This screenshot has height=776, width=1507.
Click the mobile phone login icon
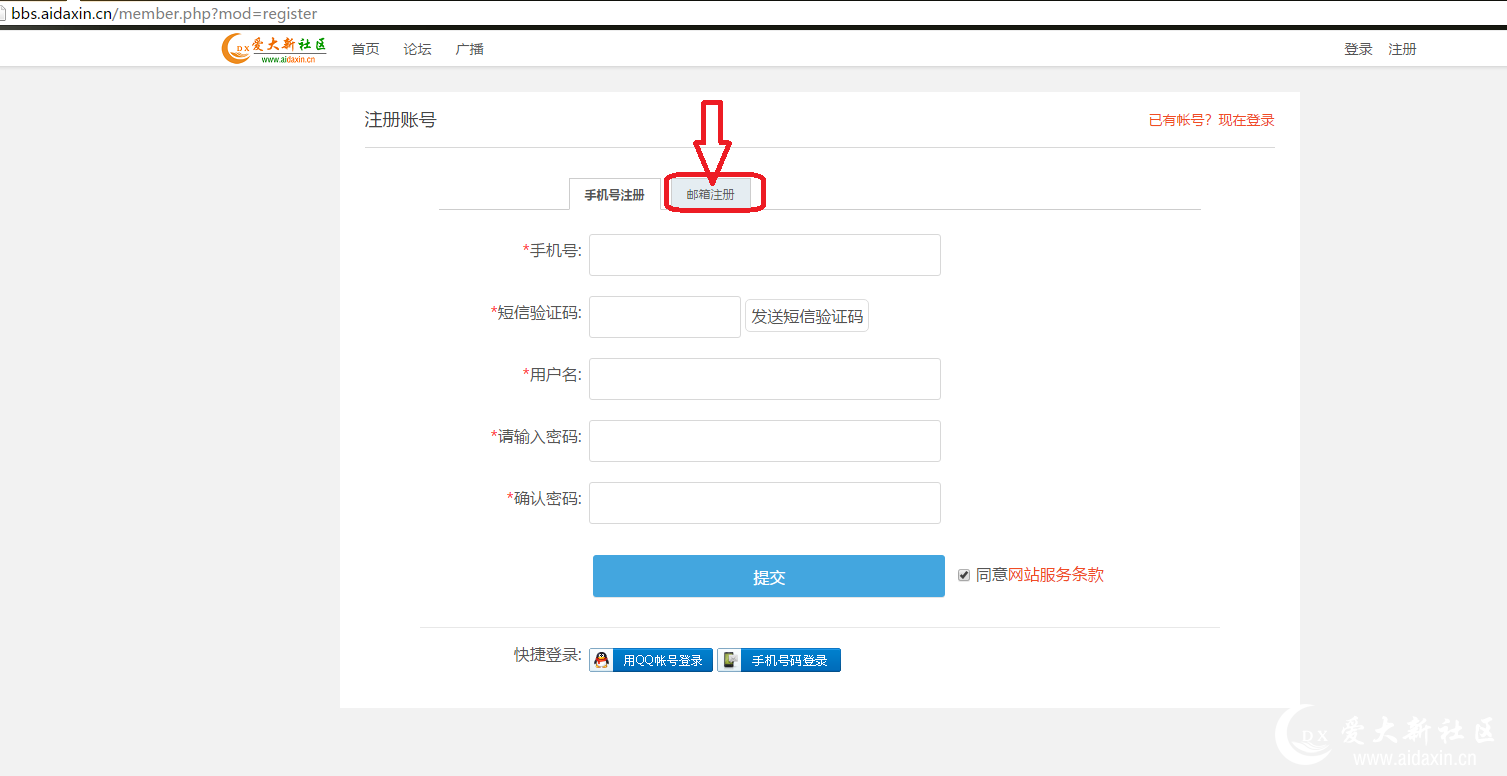click(x=730, y=660)
